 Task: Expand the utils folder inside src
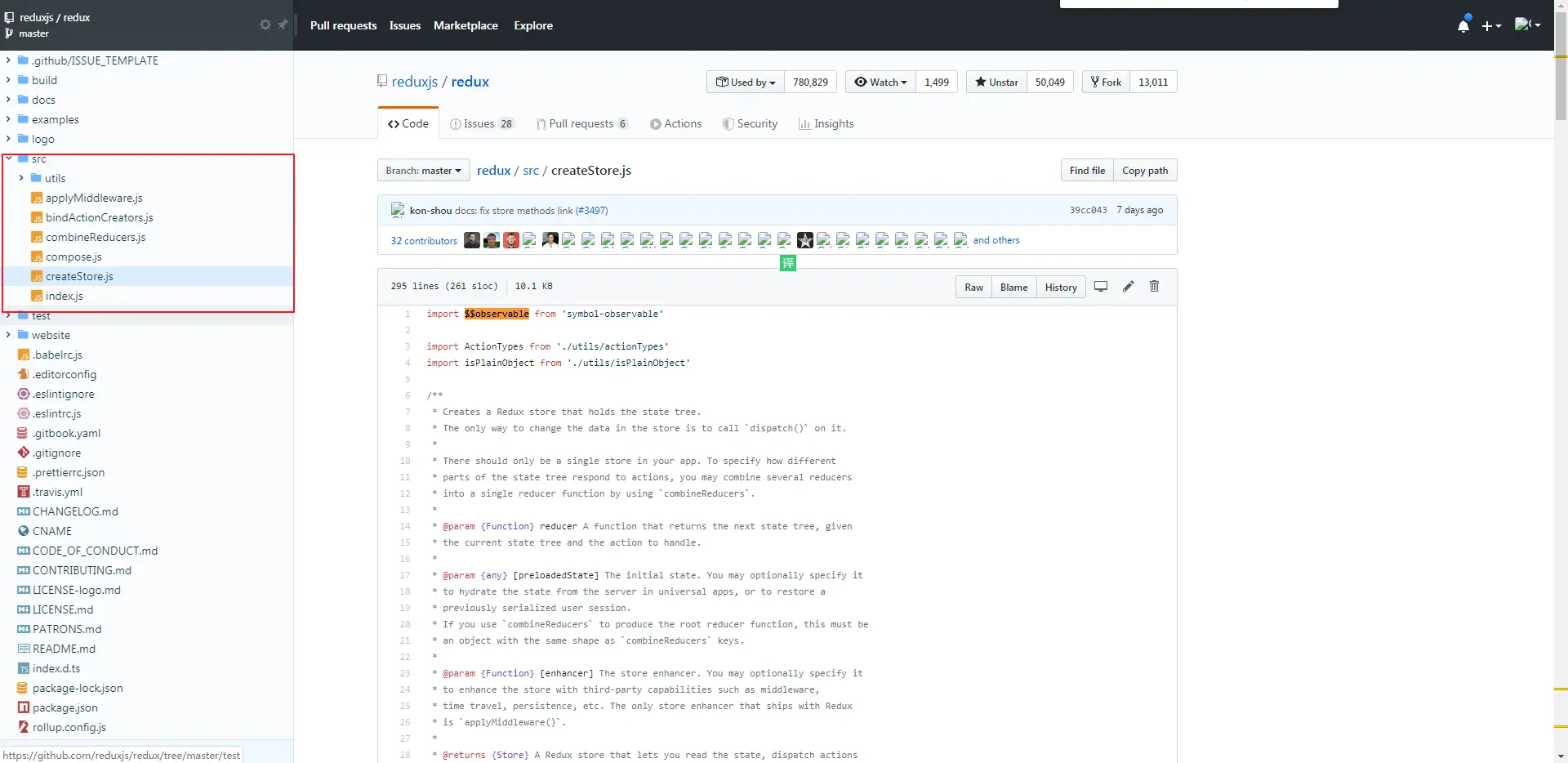[21, 178]
